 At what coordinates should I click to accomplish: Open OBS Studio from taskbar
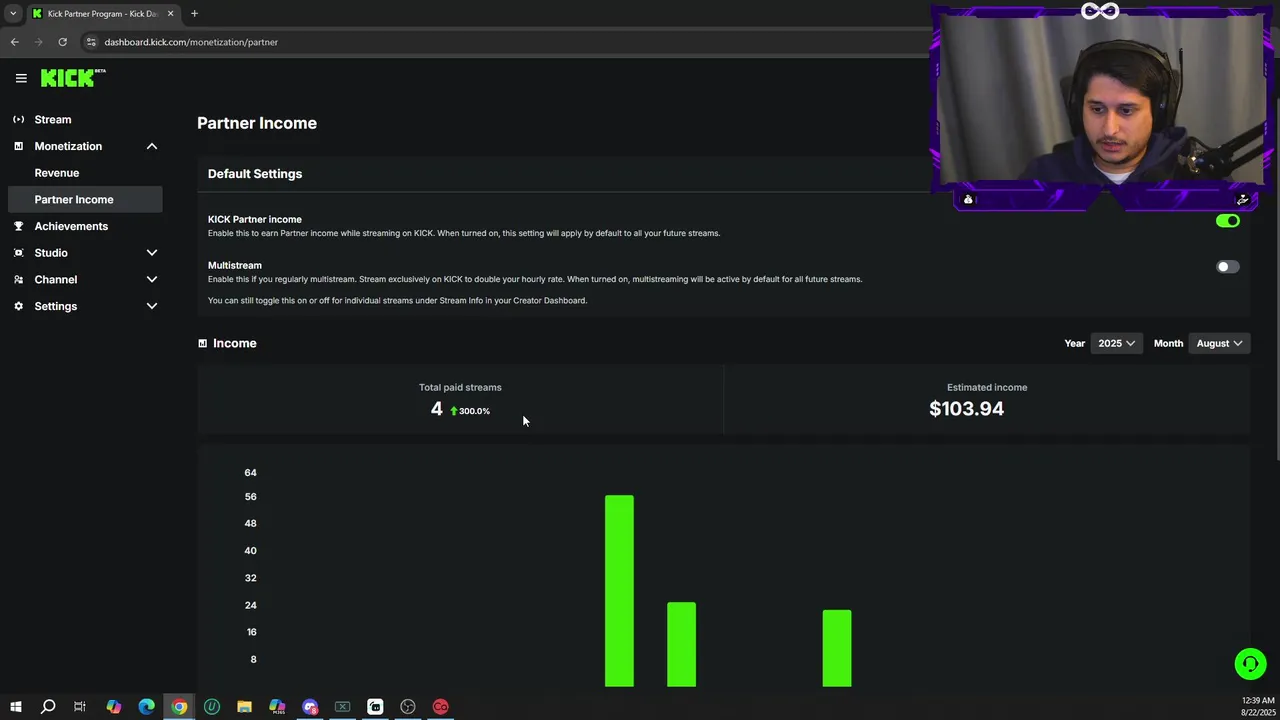[408, 707]
